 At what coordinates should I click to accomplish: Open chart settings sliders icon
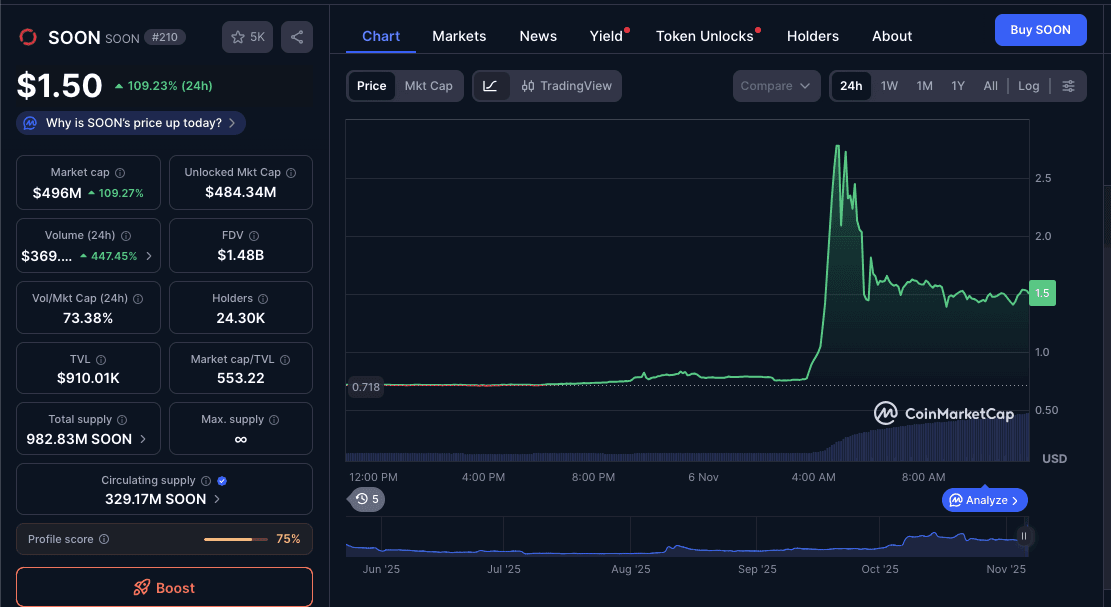click(x=1068, y=86)
